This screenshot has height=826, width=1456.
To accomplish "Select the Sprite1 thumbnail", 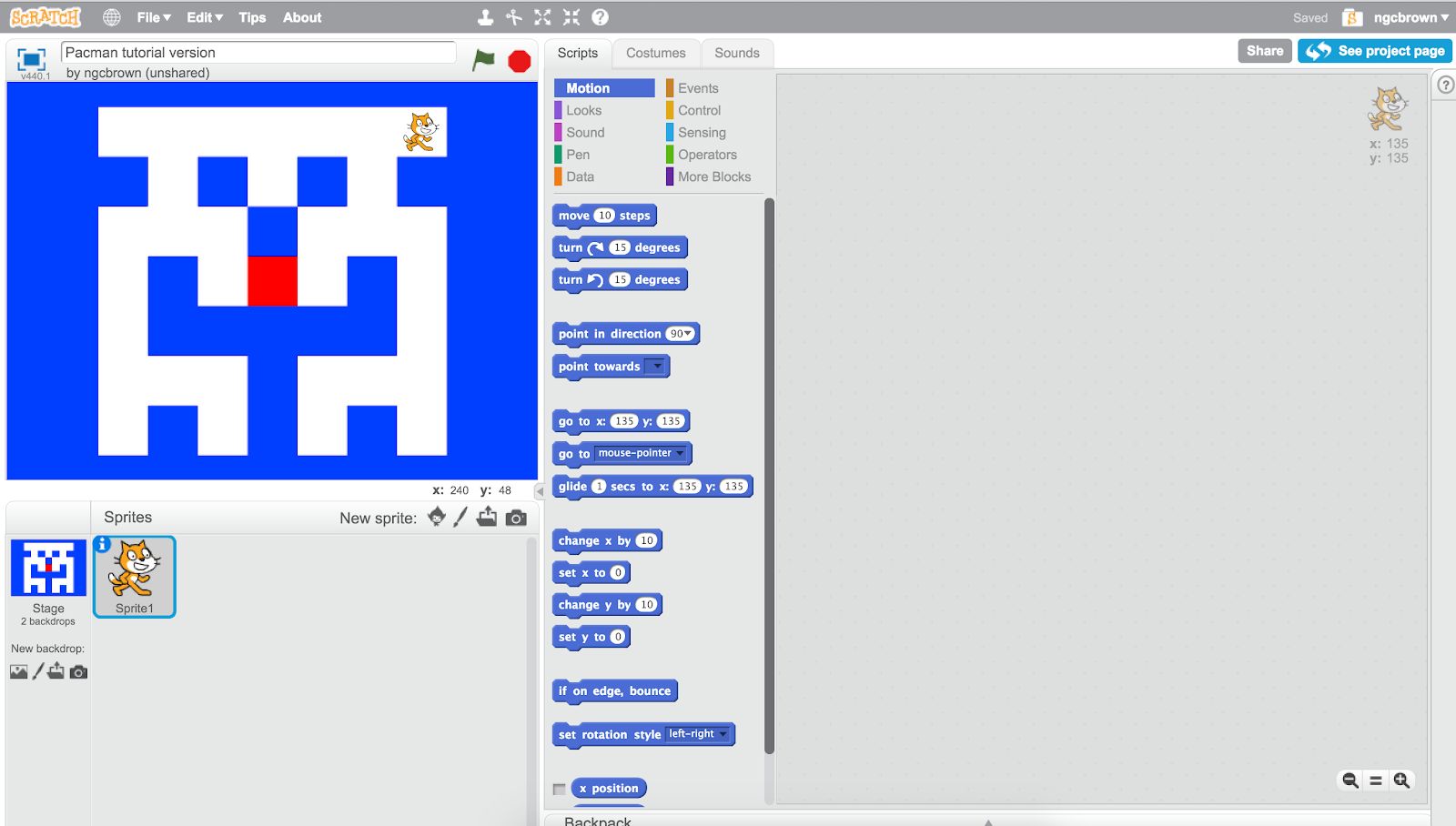I will (135, 577).
